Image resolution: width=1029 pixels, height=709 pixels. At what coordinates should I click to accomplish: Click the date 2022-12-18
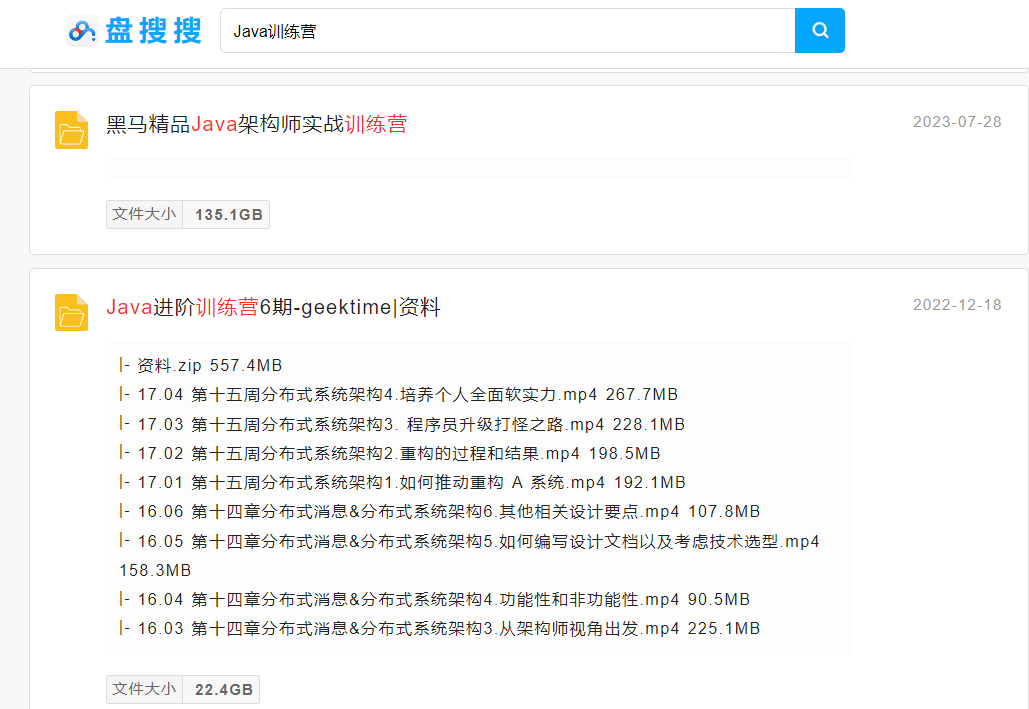click(x=957, y=305)
